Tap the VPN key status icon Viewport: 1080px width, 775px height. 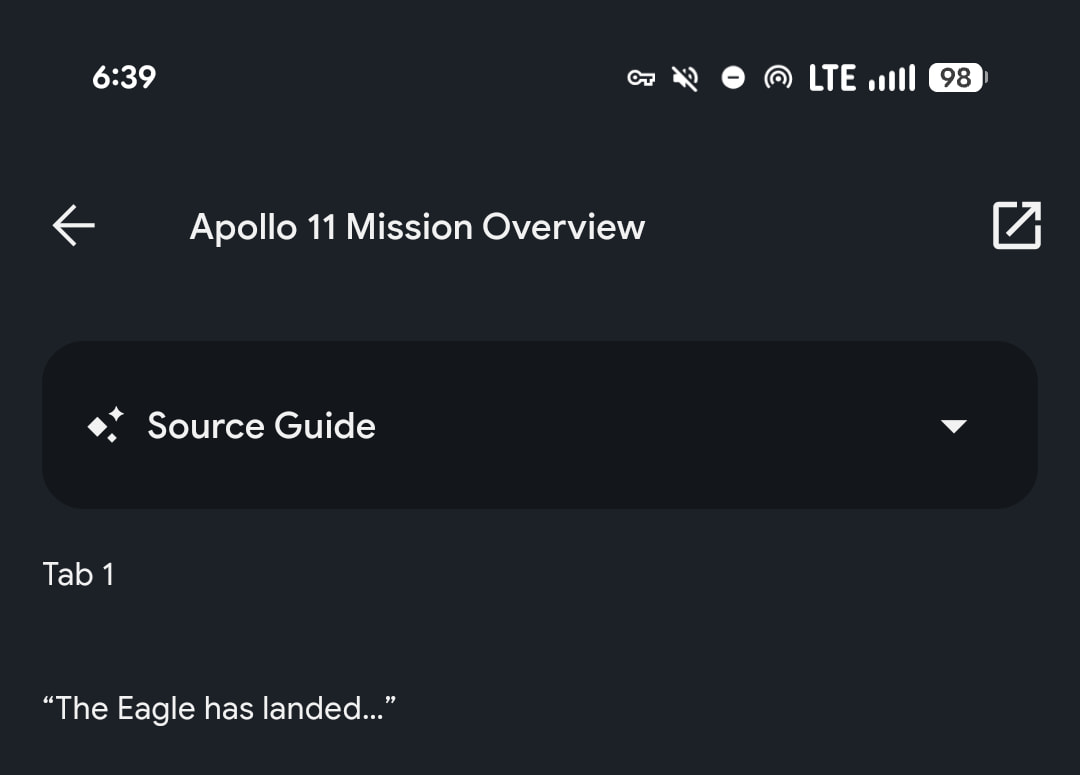(x=641, y=78)
